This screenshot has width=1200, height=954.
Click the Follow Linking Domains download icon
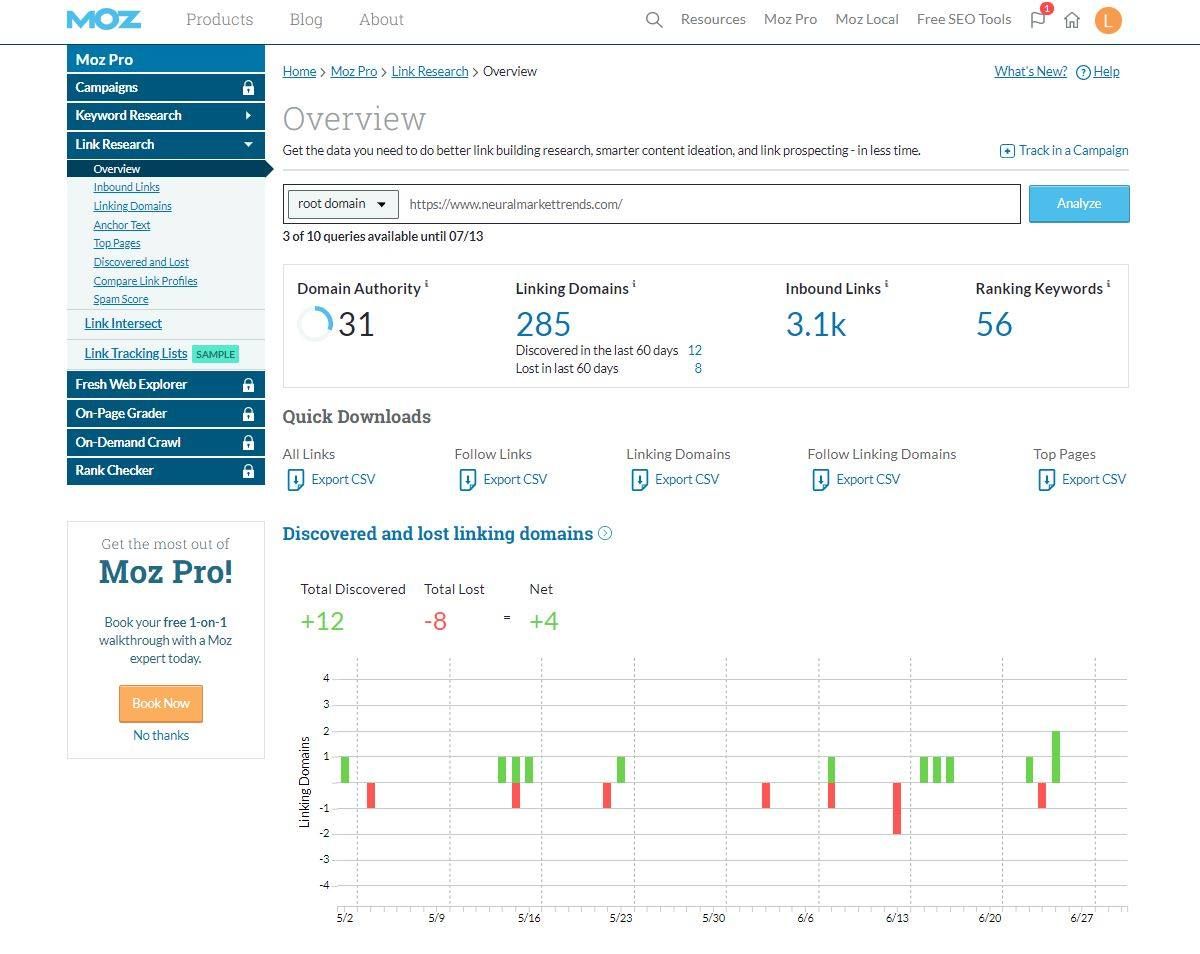821,480
